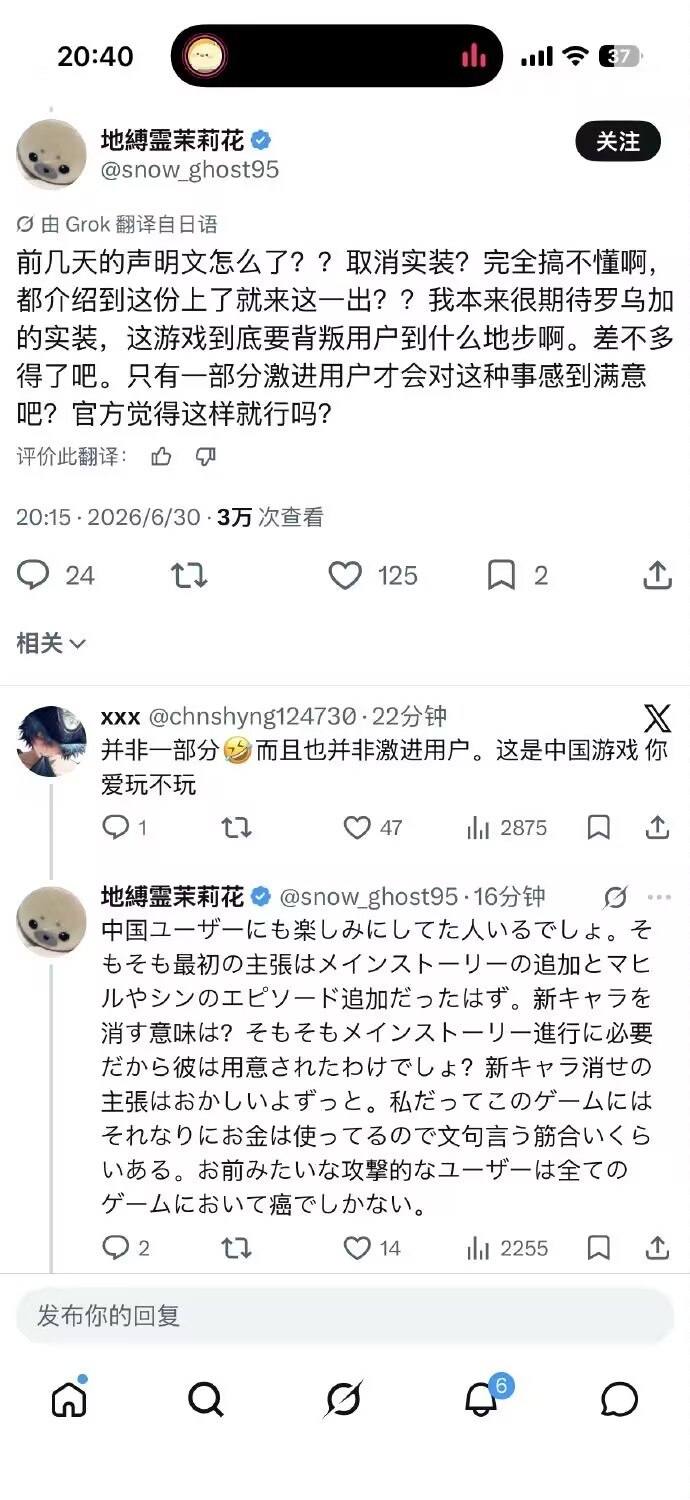Open the Search tab in bottom bar
The height and width of the screenshot is (1500, 690).
[206, 1400]
